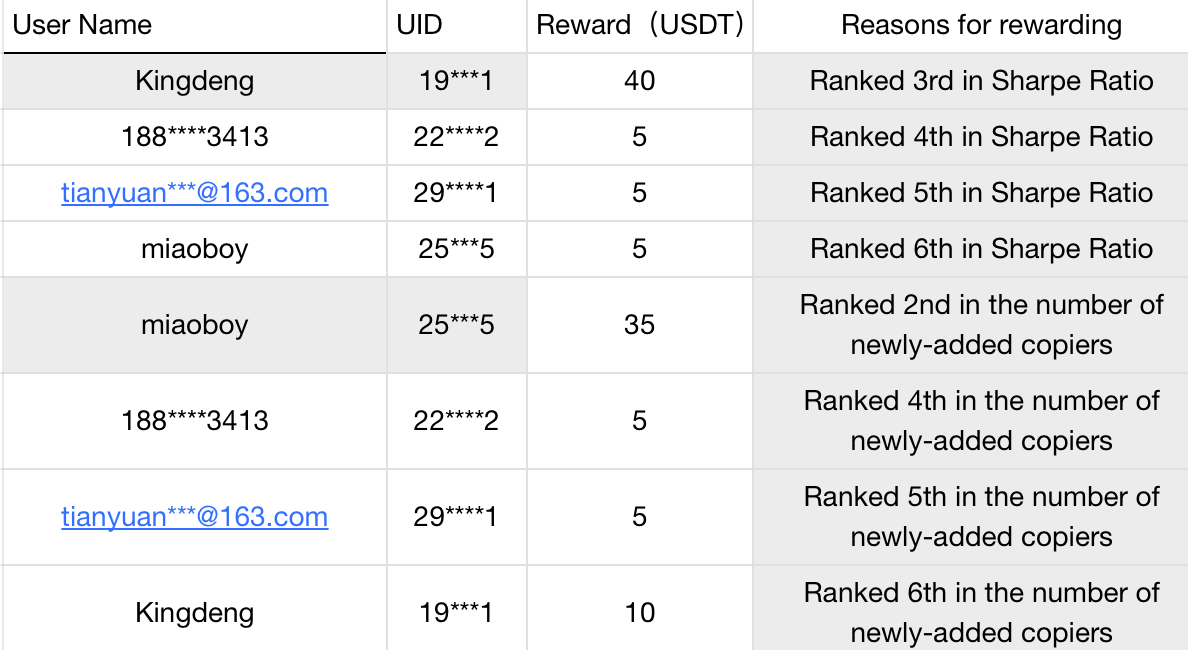Select the Reward (USDT) header cell
Viewport: 1188px width, 650px height.
[640, 25]
